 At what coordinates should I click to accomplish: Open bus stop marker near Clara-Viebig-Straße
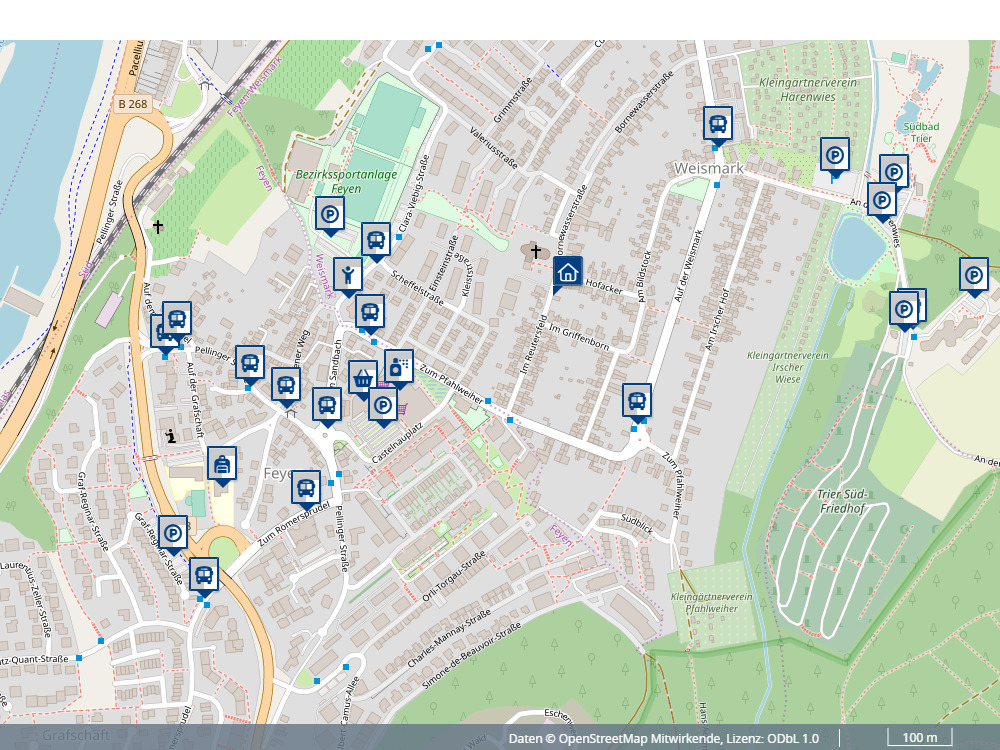click(x=376, y=239)
